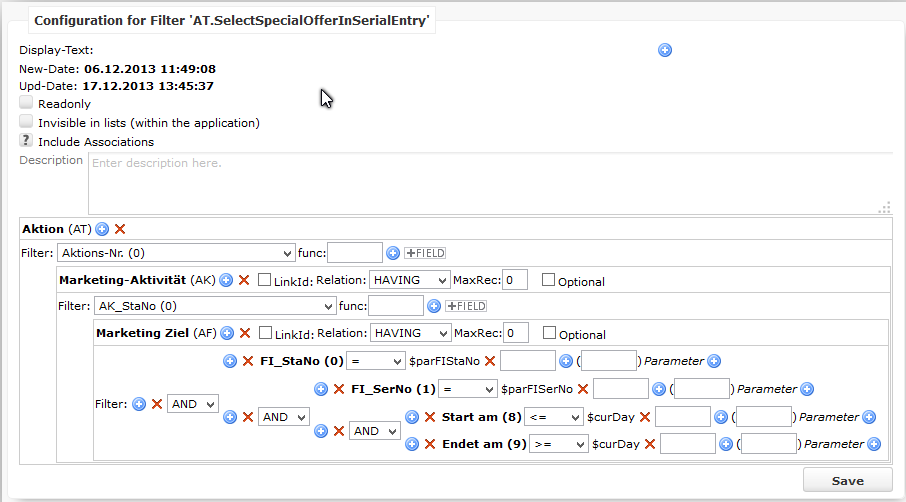906x502 pixels.
Task: Add item with plus icon next to Aktion (AT)
Action: click(102, 229)
